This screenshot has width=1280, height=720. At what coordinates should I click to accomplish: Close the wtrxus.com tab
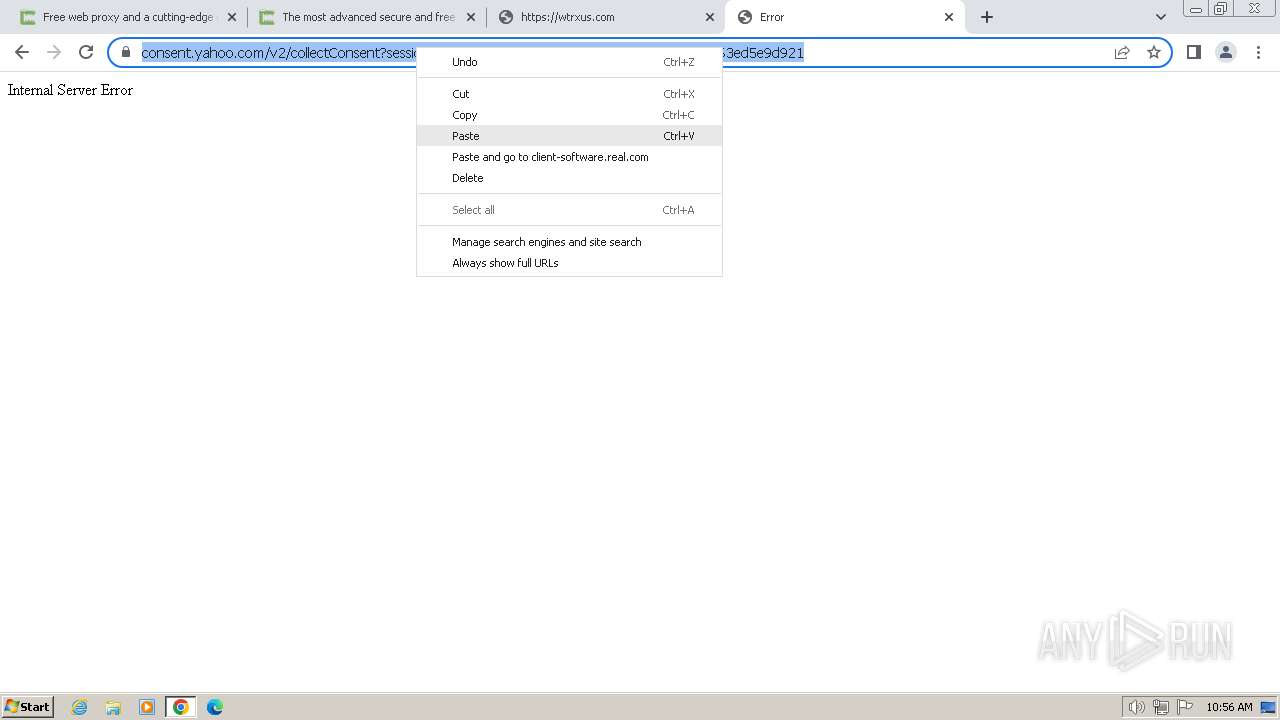(x=710, y=17)
